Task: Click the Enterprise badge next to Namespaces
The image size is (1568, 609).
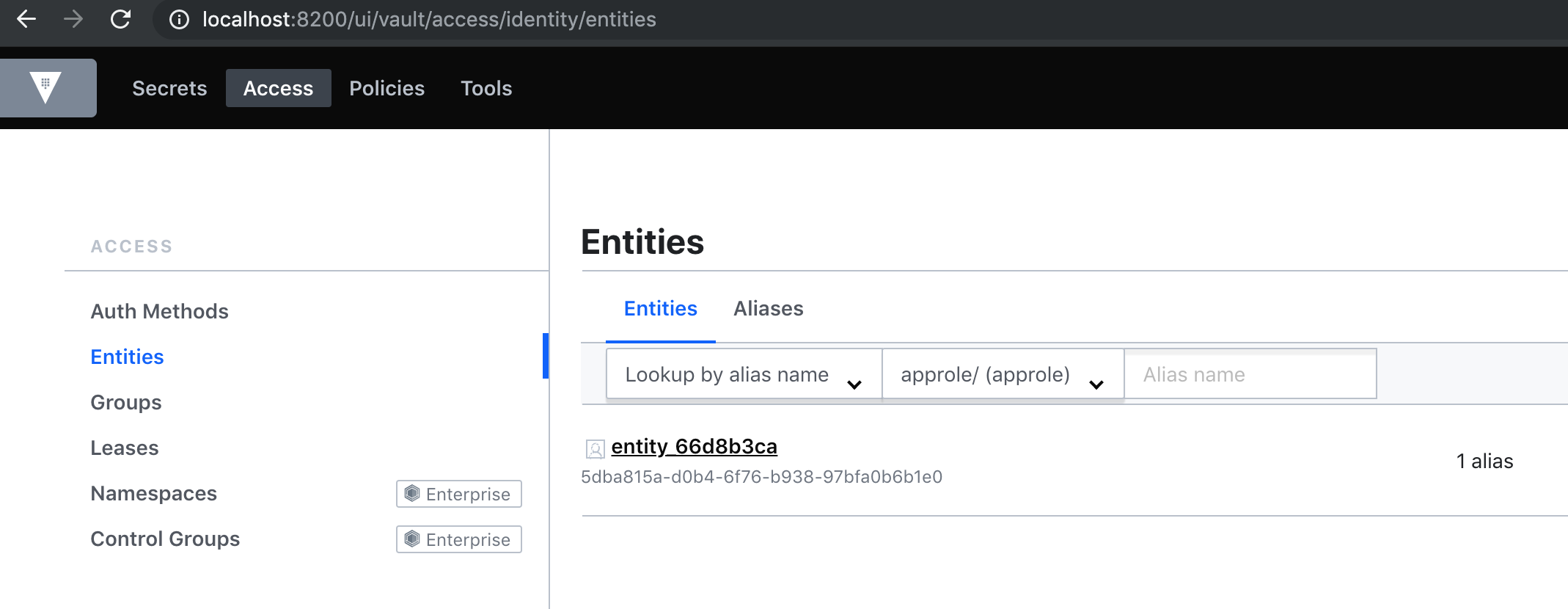Action: pyautogui.click(x=459, y=494)
